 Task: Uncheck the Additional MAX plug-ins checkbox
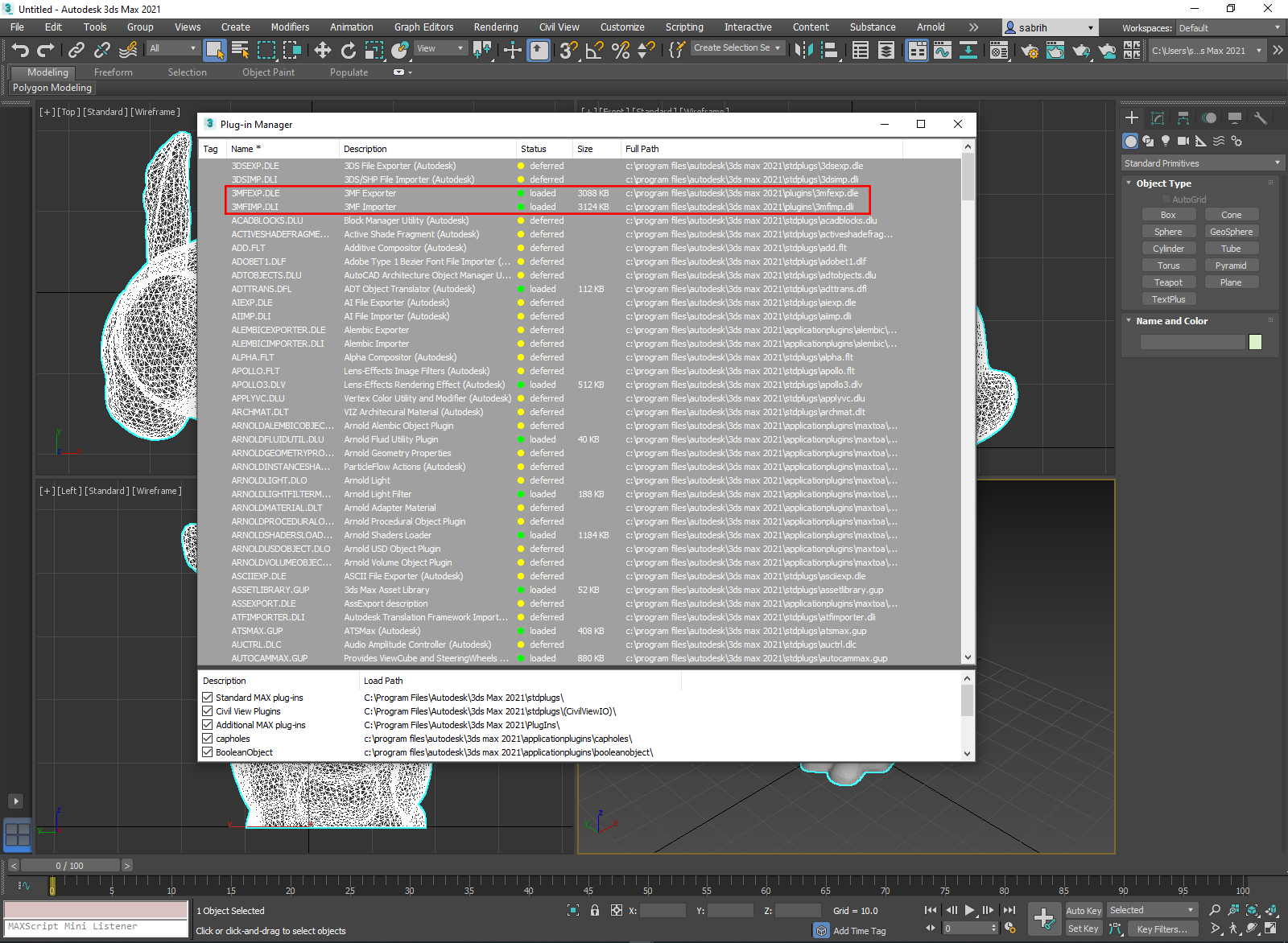pos(208,725)
